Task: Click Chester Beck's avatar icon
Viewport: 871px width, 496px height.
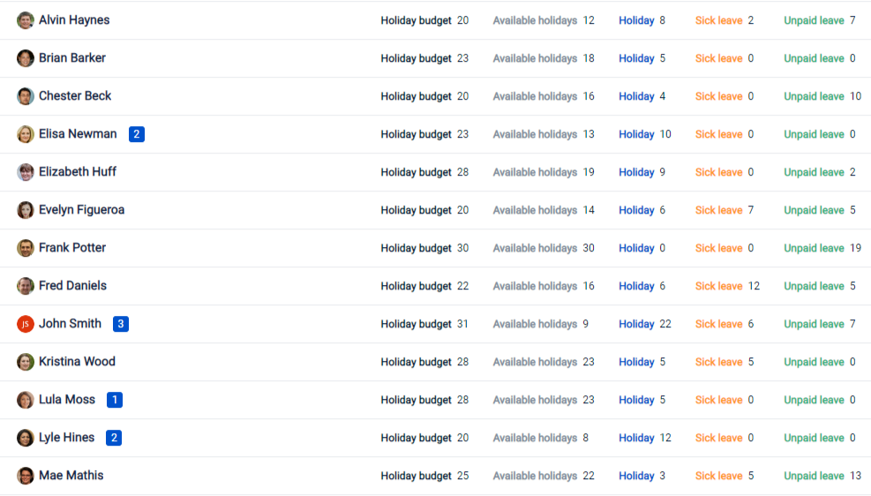Action: tap(25, 96)
